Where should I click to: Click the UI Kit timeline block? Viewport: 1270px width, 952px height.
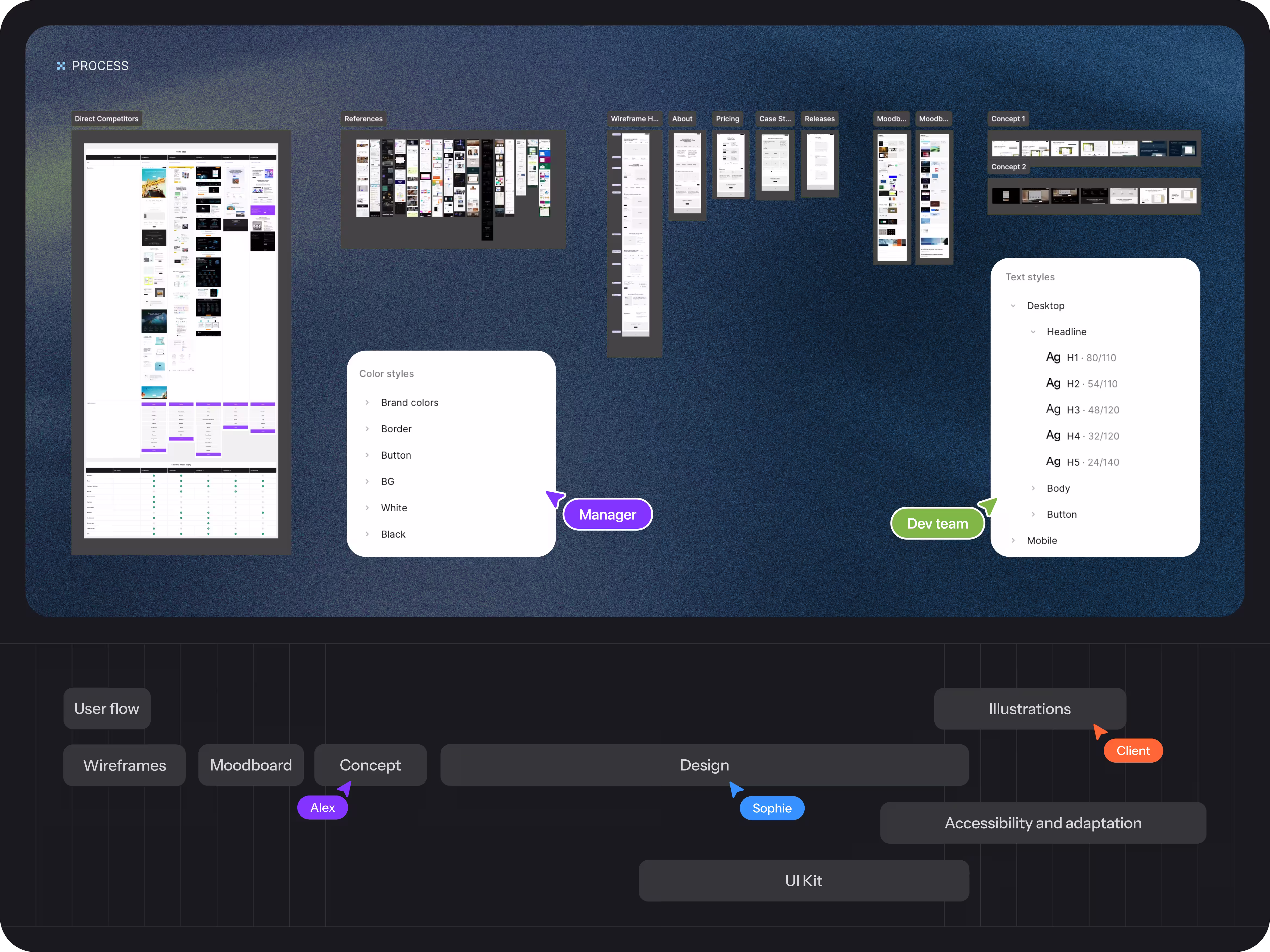[803, 880]
